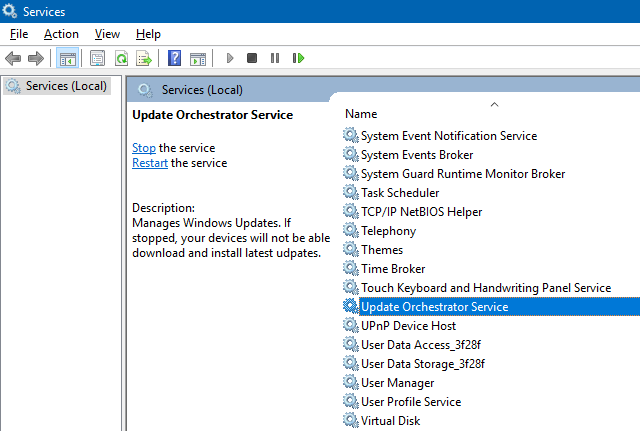This screenshot has height=431, width=640.
Task: Select Services (Local) in the console tree
Action: click(x=66, y=86)
